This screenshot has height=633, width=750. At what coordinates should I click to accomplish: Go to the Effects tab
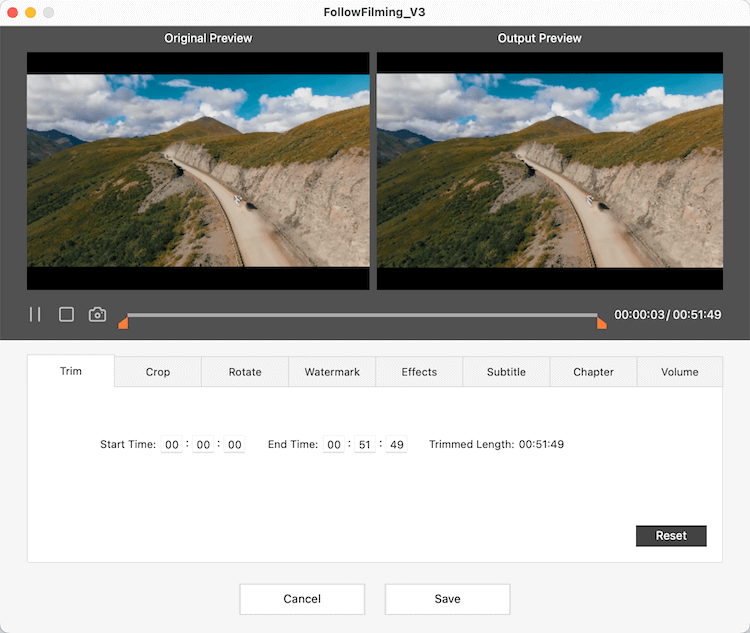click(419, 372)
